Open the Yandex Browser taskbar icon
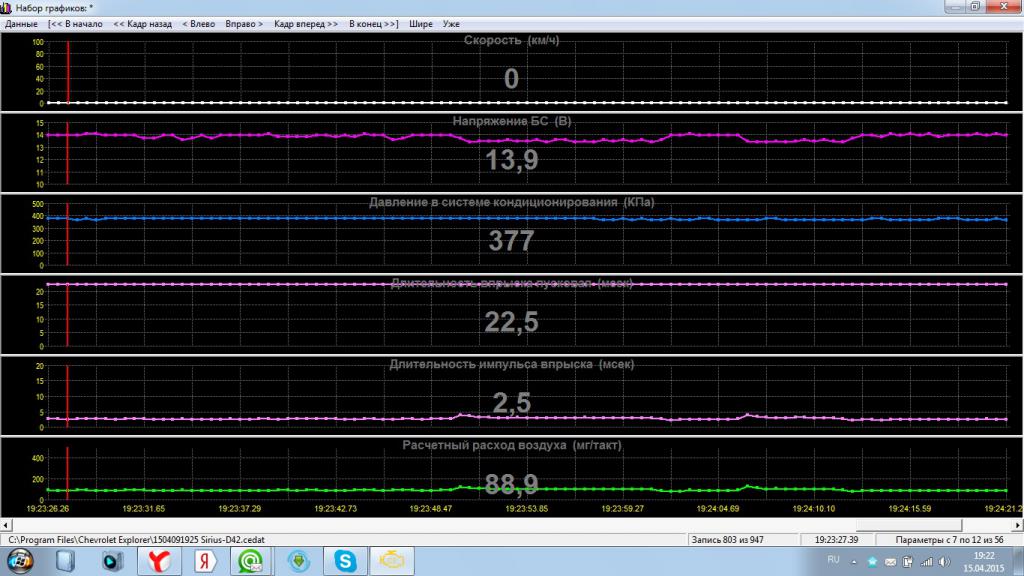 159,561
